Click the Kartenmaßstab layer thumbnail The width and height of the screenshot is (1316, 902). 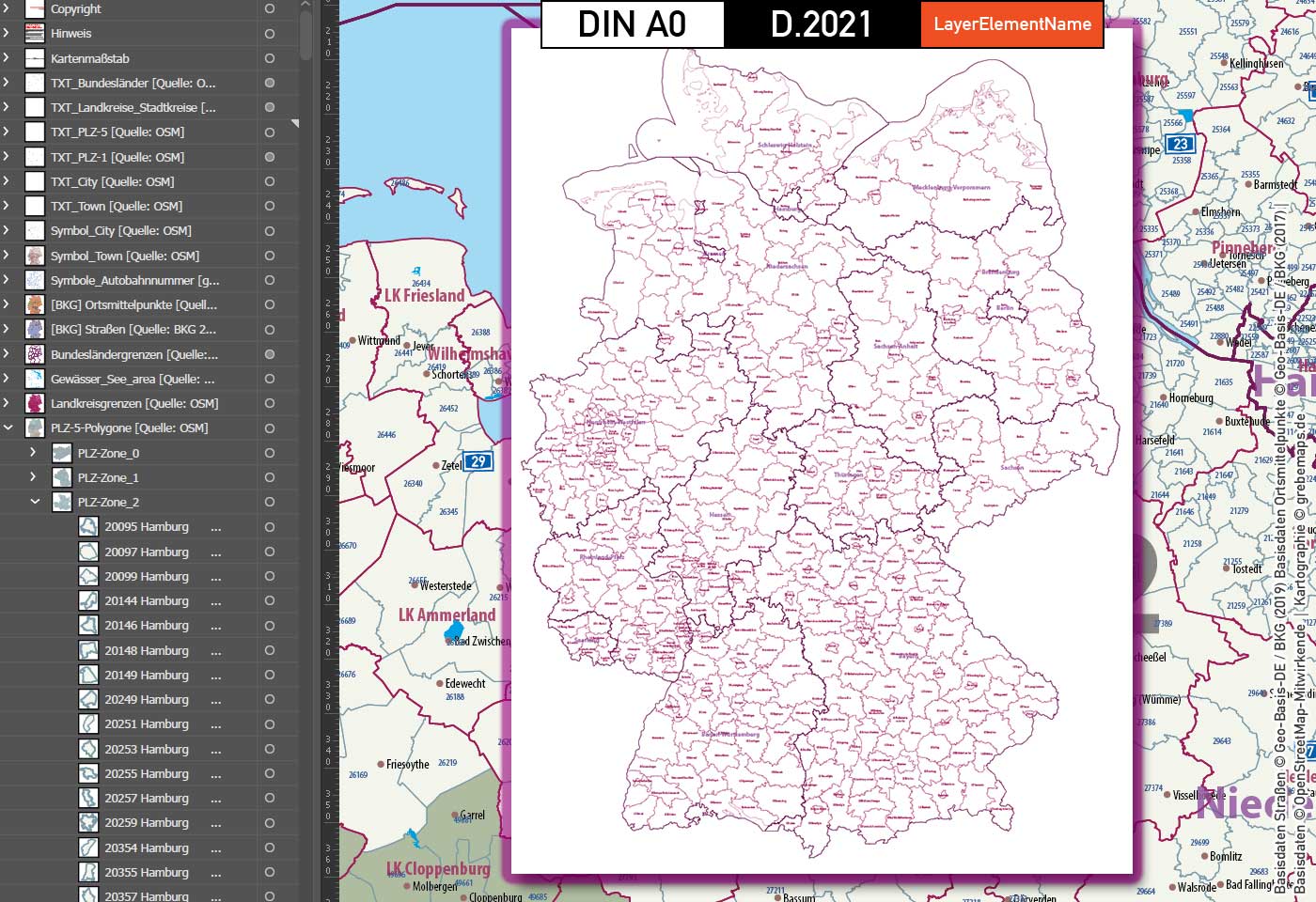33,57
